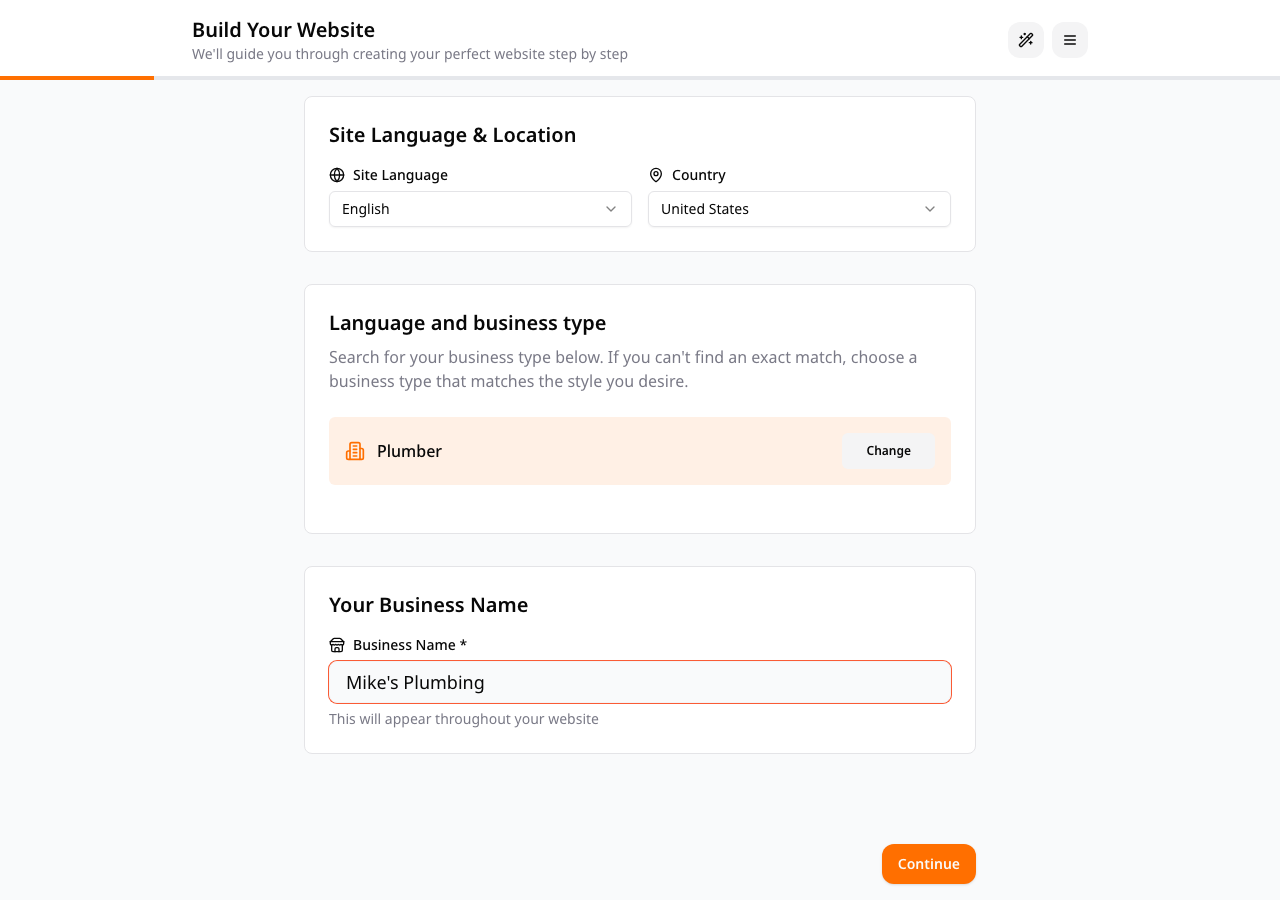The width and height of the screenshot is (1280, 900).
Task: Click the Build Your Website title
Action: click(x=284, y=30)
